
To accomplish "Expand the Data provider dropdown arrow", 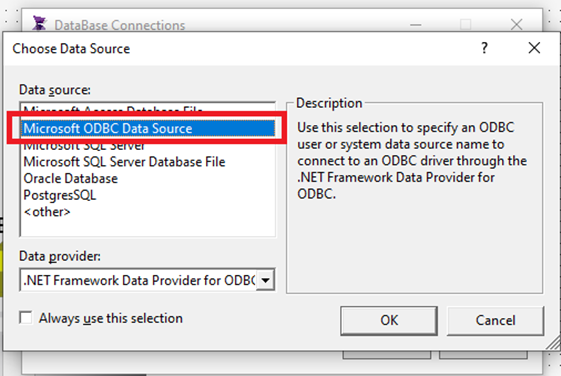I will click(x=265, y=280).
